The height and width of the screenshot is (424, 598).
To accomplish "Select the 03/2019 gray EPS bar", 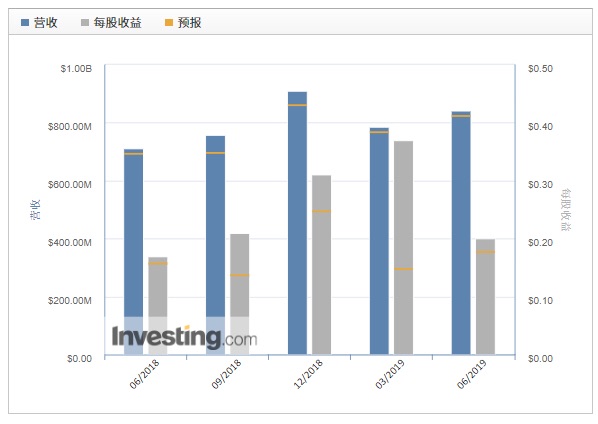I will click(x=403, y=248).
